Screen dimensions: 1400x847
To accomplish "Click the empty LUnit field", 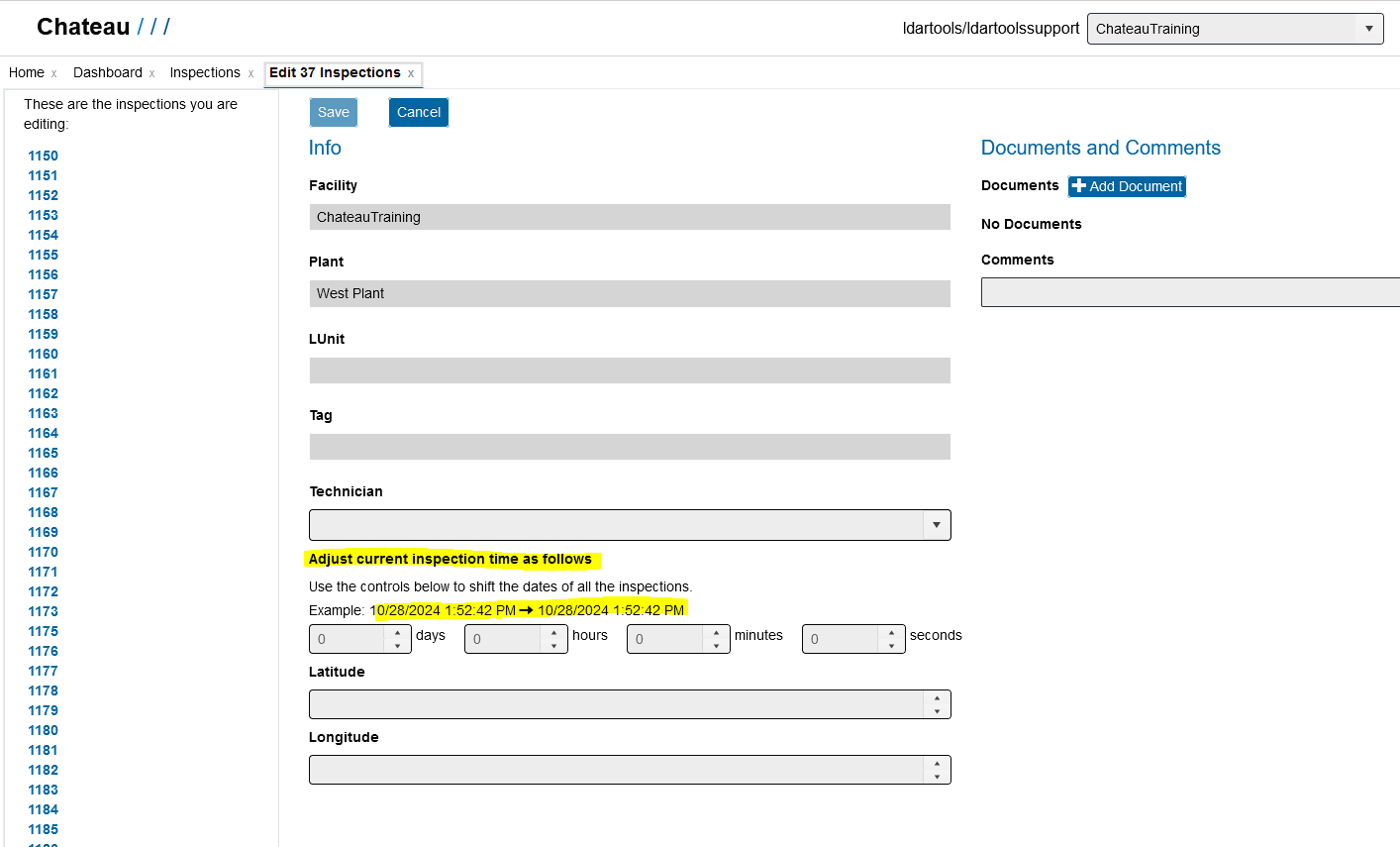I will pyautogui.click(x=630, y=371).
